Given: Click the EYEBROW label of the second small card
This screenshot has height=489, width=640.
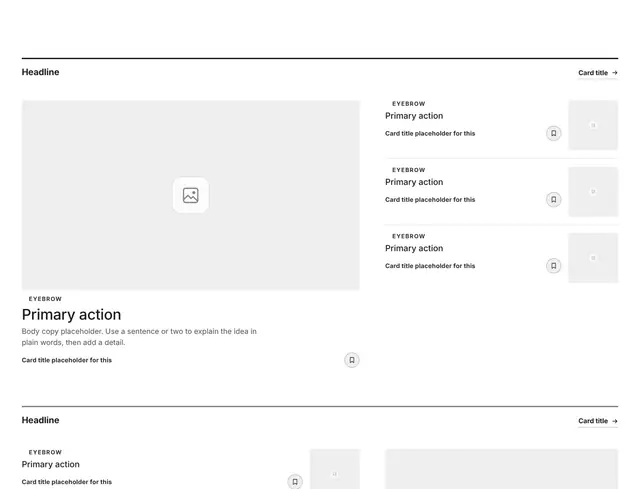Looking at the screenshot, I should [x=409, y=170].
